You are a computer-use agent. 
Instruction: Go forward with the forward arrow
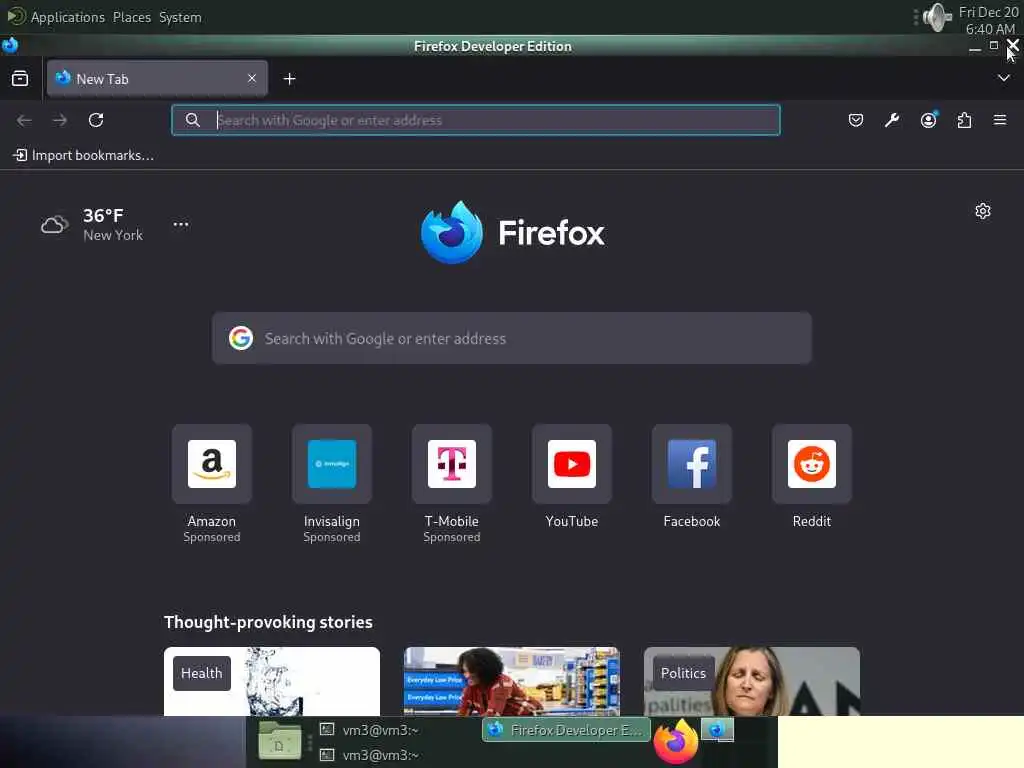pyautogui.click(x=60, y=120)
